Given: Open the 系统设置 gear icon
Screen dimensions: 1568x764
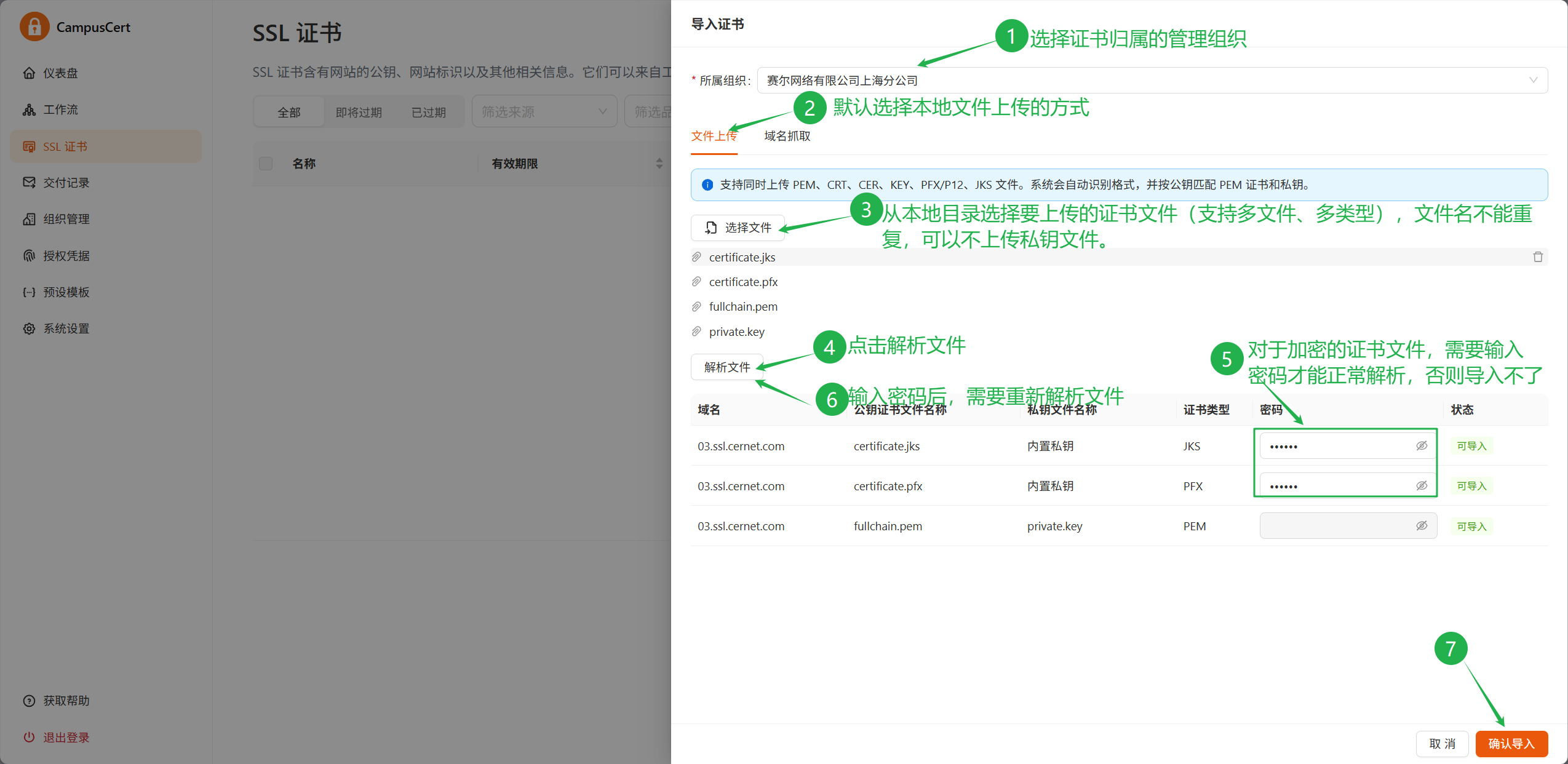Looking at the screenshot, I should click(29, 328).
